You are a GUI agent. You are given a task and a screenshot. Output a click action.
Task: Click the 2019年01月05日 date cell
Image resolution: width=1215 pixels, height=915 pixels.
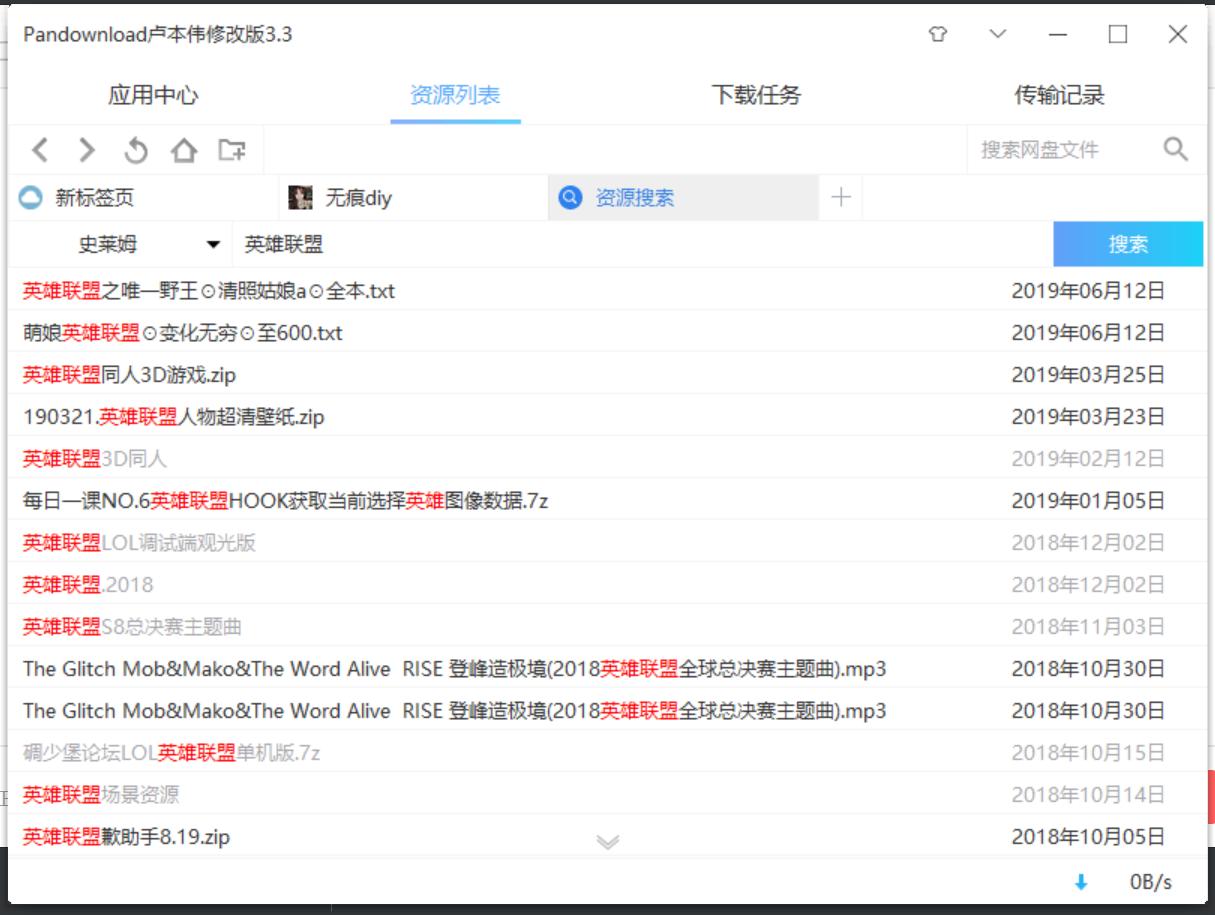(1088, 501)
